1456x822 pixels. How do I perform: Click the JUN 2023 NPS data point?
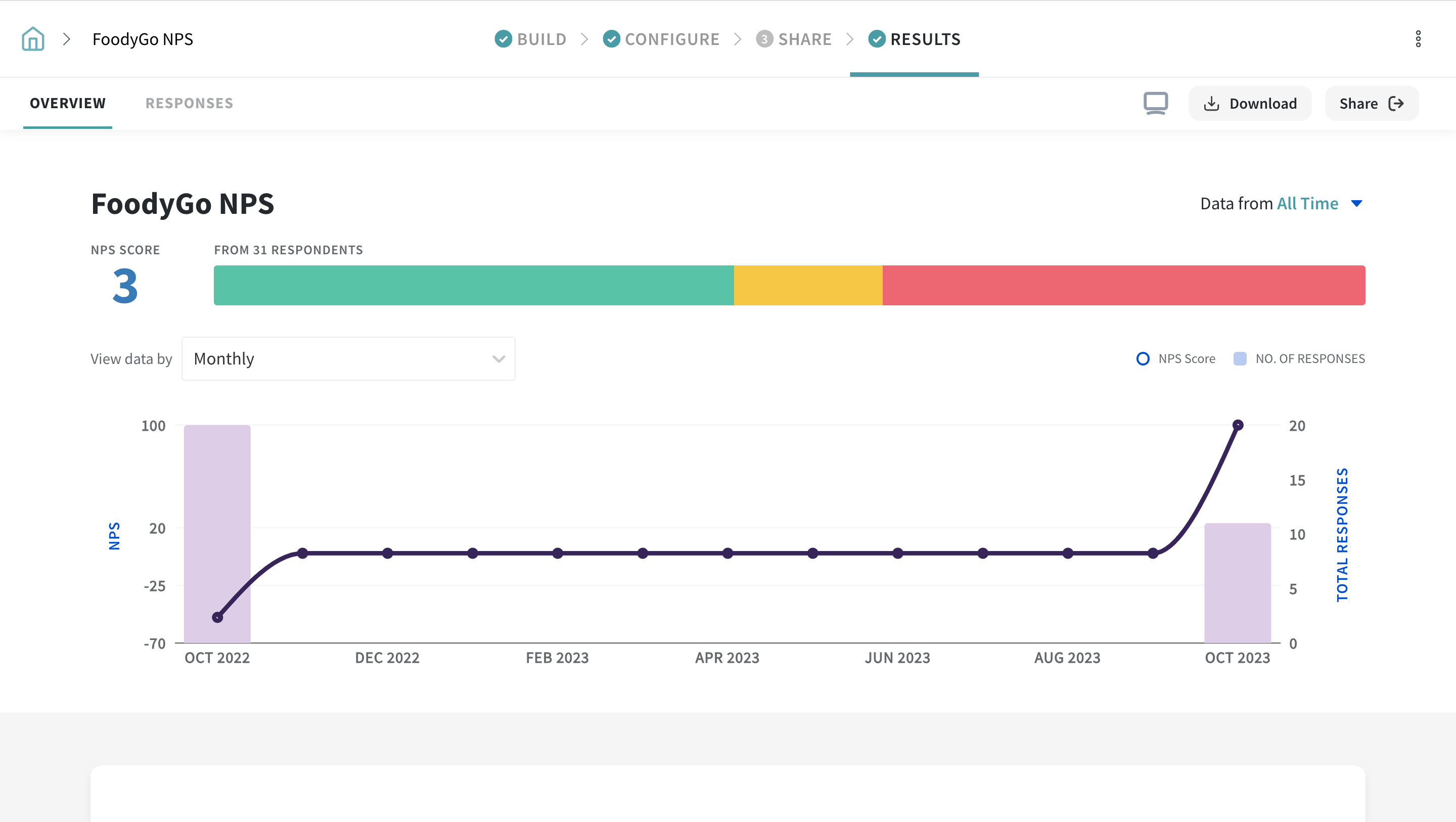point(897,554)
